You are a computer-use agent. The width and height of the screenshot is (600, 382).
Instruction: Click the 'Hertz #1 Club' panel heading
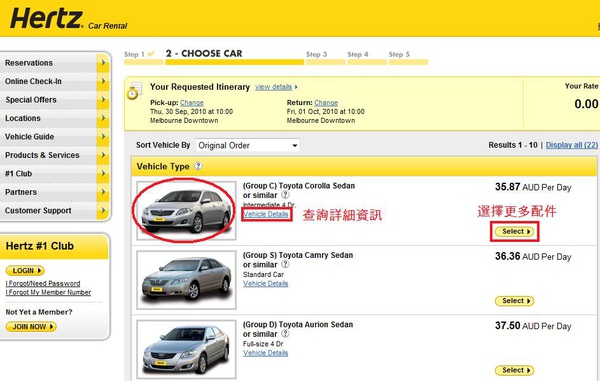(40, 246)
